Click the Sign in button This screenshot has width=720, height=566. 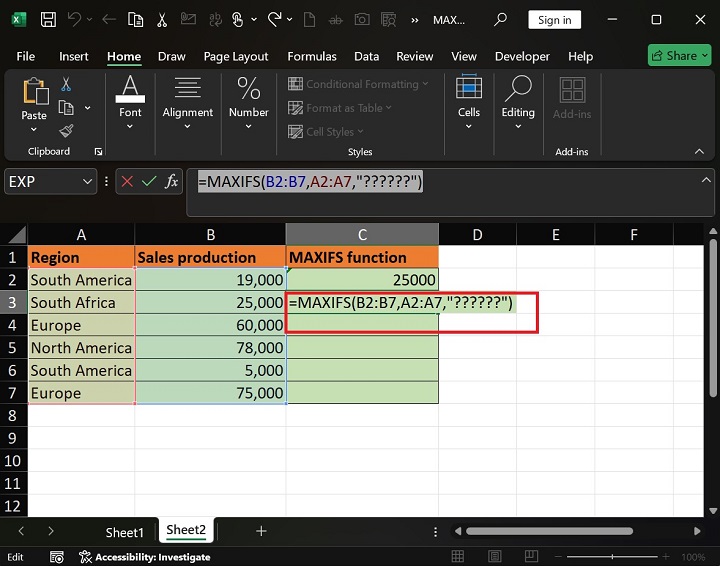554,19
